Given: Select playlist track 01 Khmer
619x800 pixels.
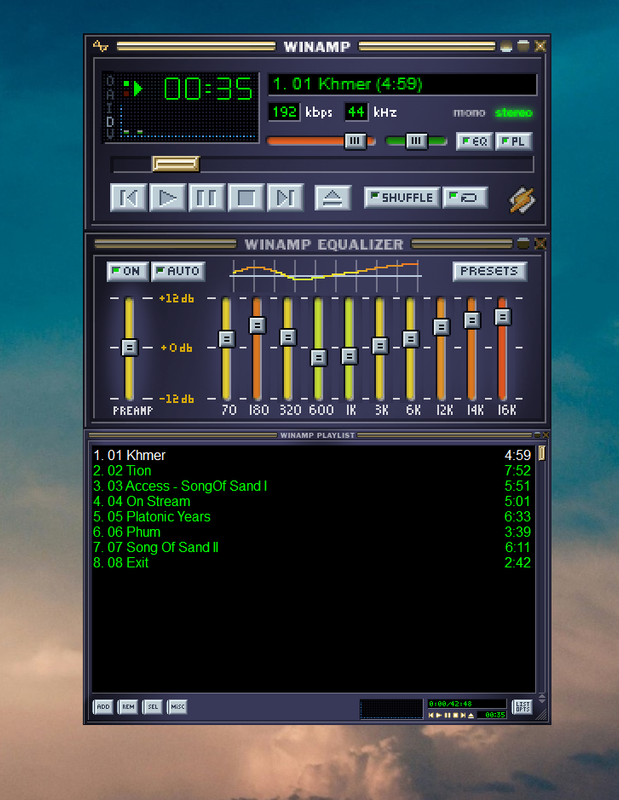Looking at the screenshot, I should click(312, 455).
